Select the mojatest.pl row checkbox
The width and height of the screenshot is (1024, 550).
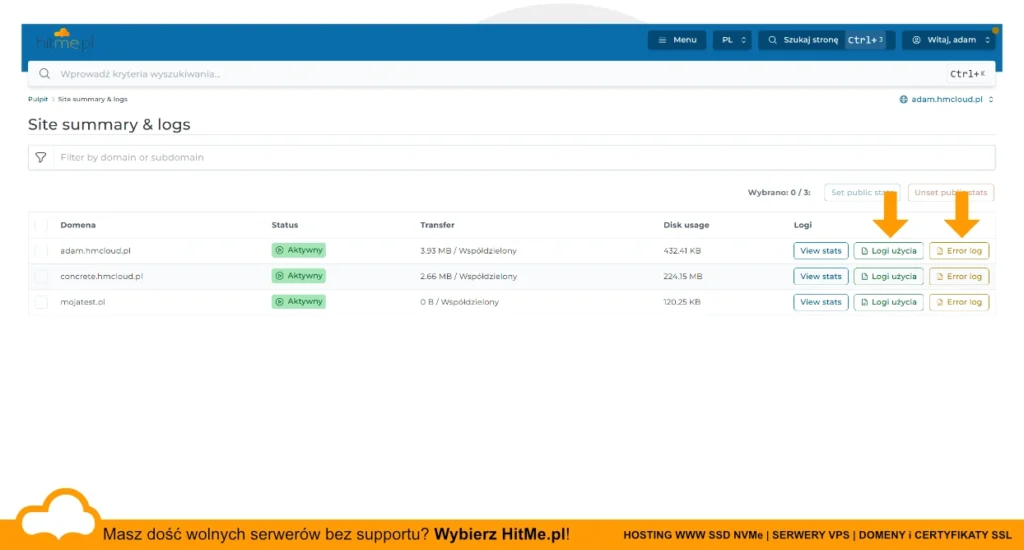point(41,302)
